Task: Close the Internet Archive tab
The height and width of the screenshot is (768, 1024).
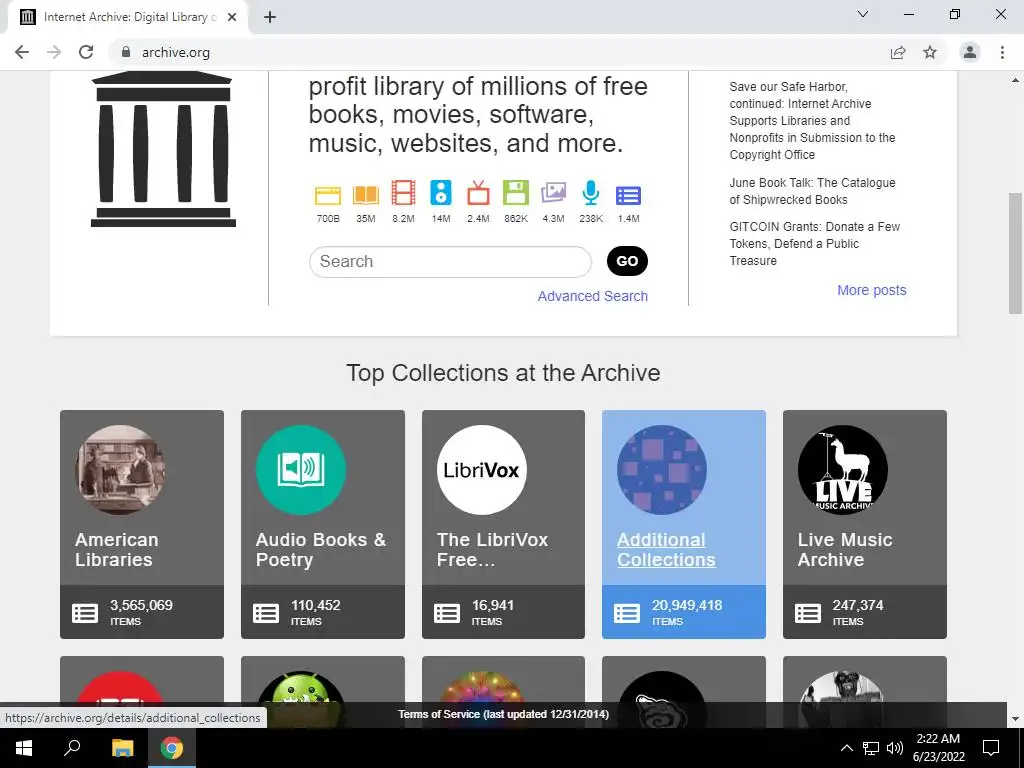Action: click(232, 17)
